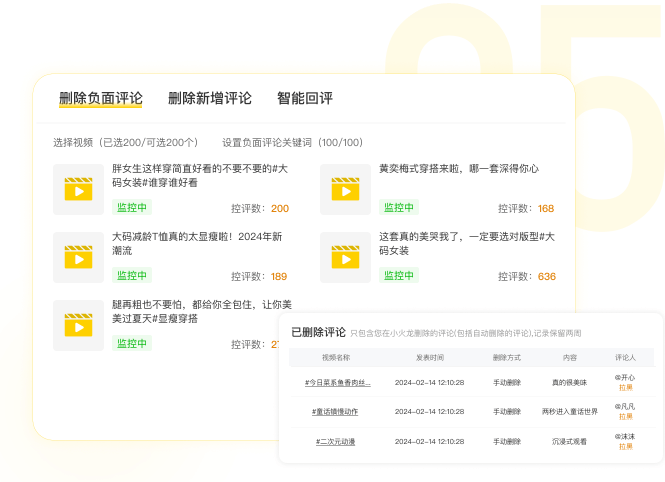Screen dimensions: 665x482
Task: Open the #今日菜系鱼香肉丝 video link
Action: tap(338, 383)
